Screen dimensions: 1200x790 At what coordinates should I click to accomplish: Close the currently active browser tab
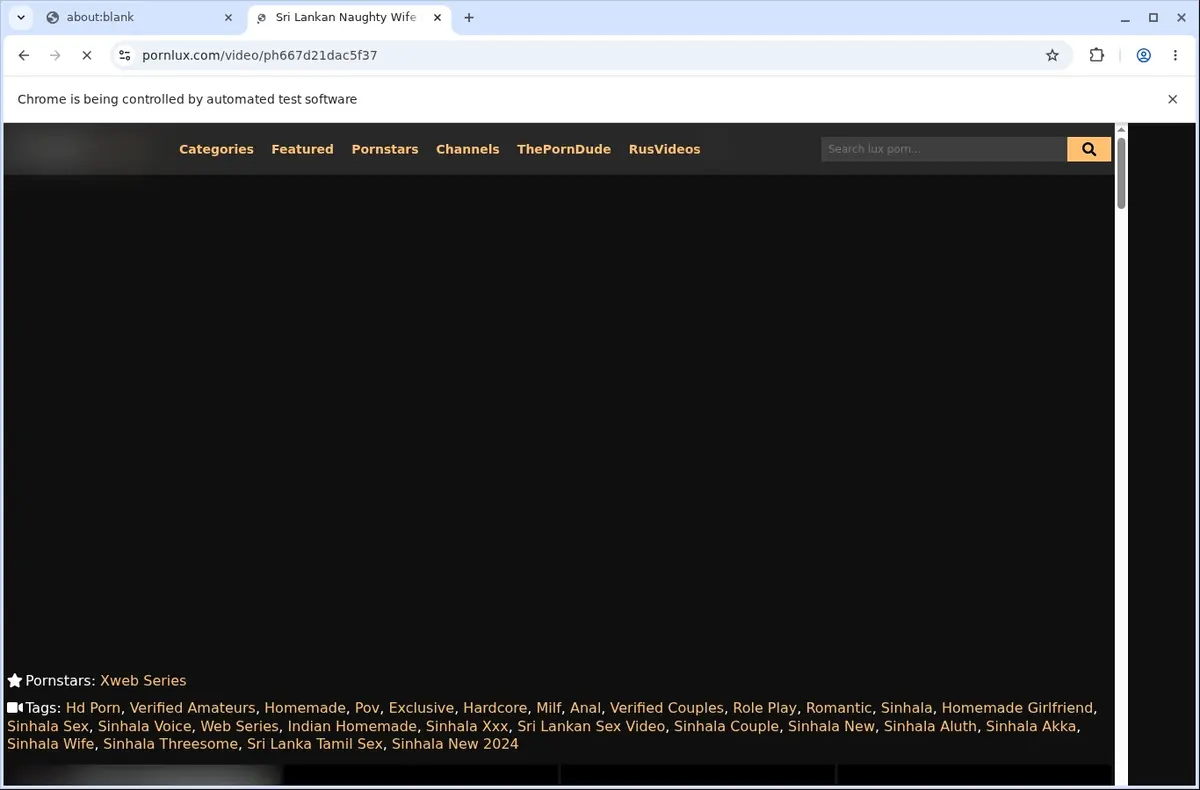(437, 17)
